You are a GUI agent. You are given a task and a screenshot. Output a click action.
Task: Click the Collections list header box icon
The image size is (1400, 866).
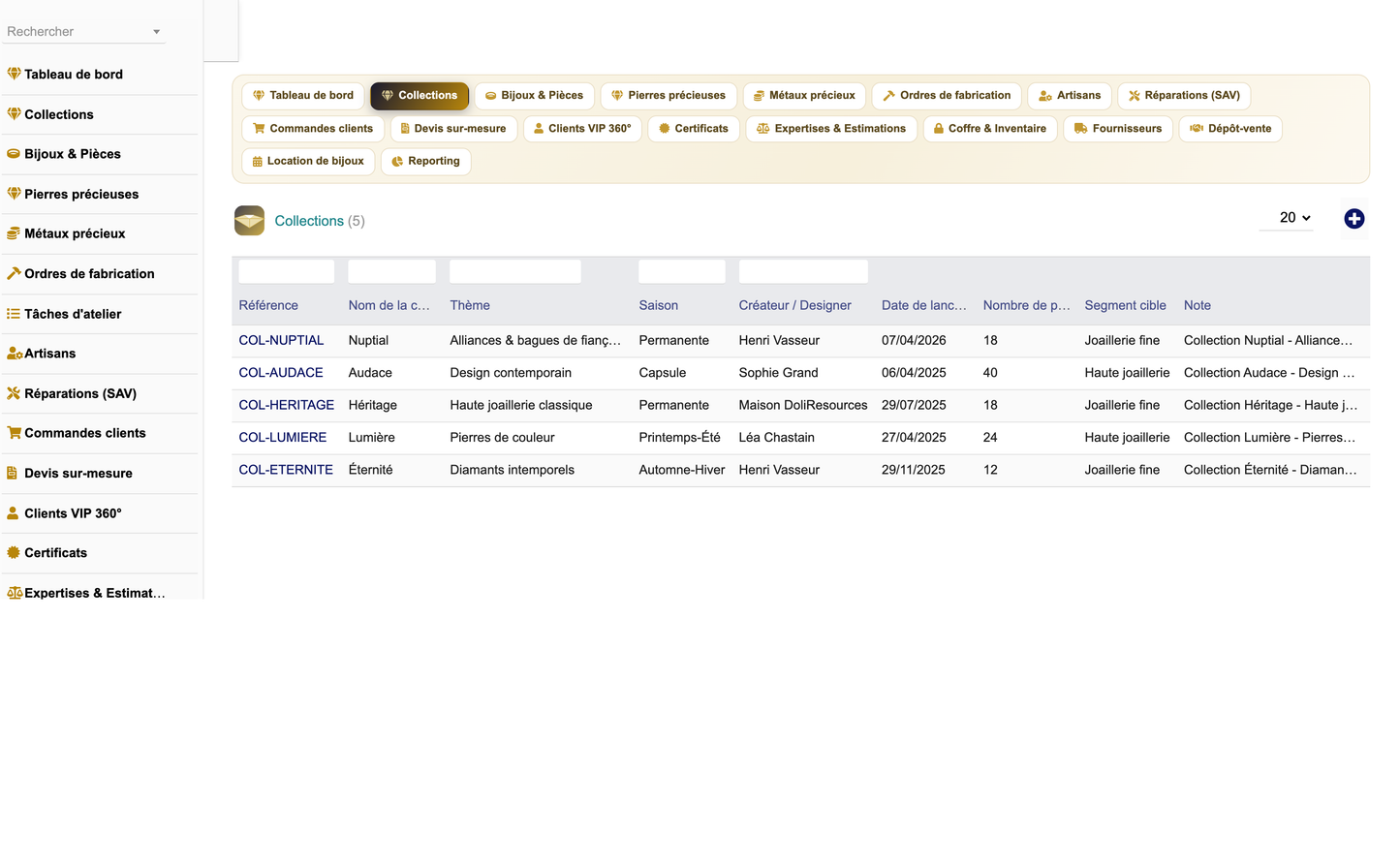click(x=249, y=220)
